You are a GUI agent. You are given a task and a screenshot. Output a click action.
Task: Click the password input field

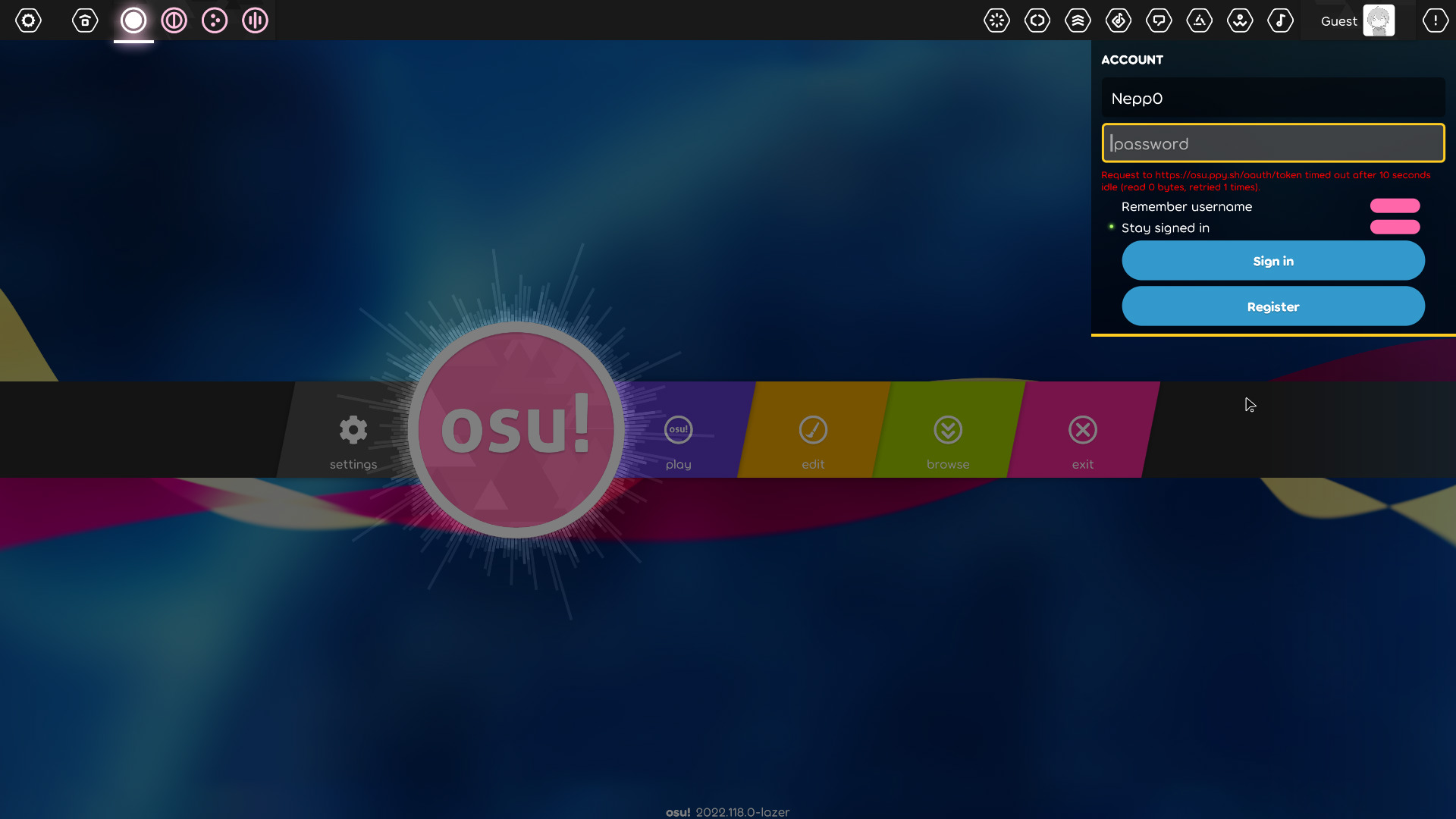[x=1272, y=143]
